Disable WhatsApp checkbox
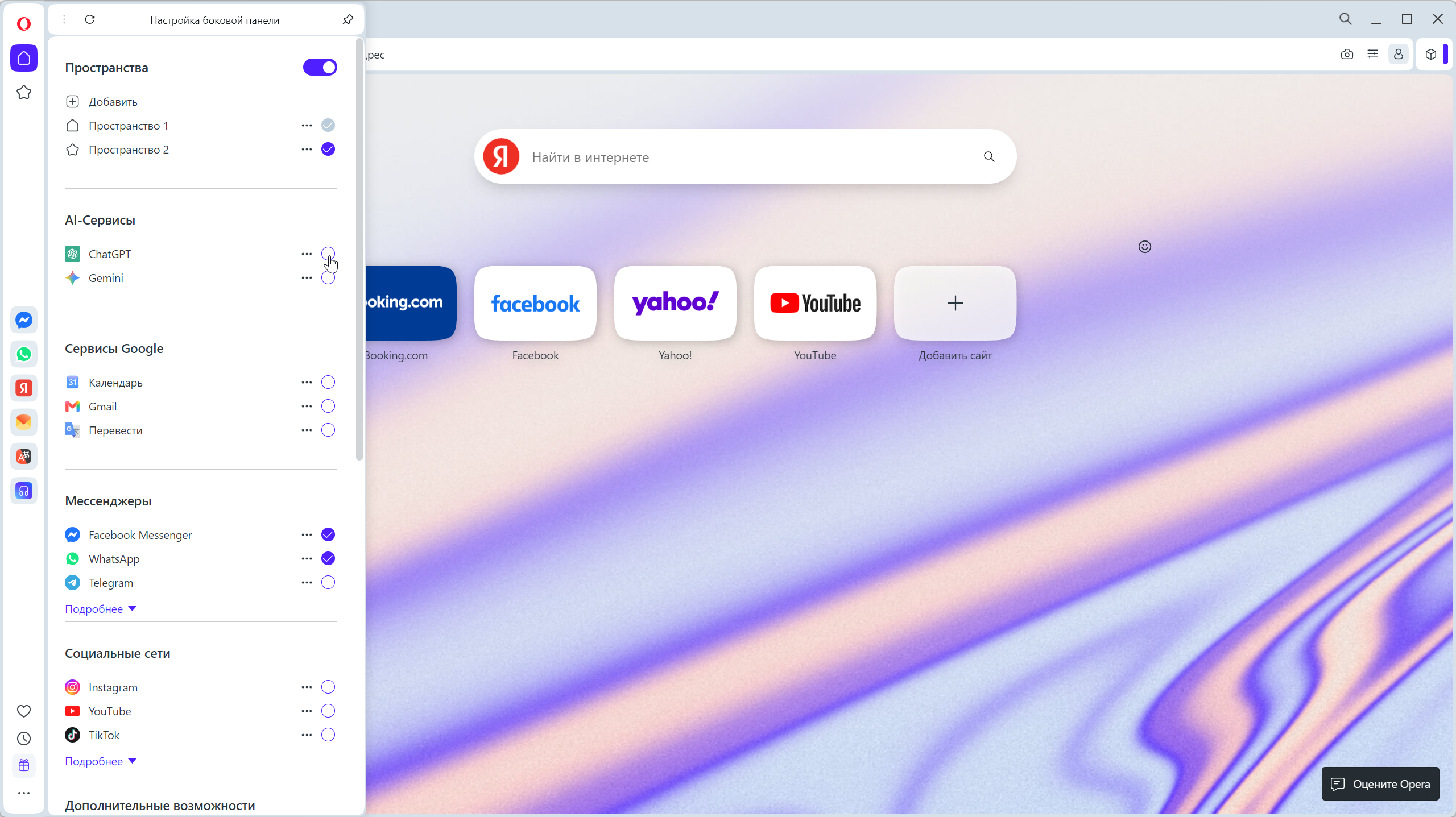Viewport: 1456px width, 817px height. [328, 558]
